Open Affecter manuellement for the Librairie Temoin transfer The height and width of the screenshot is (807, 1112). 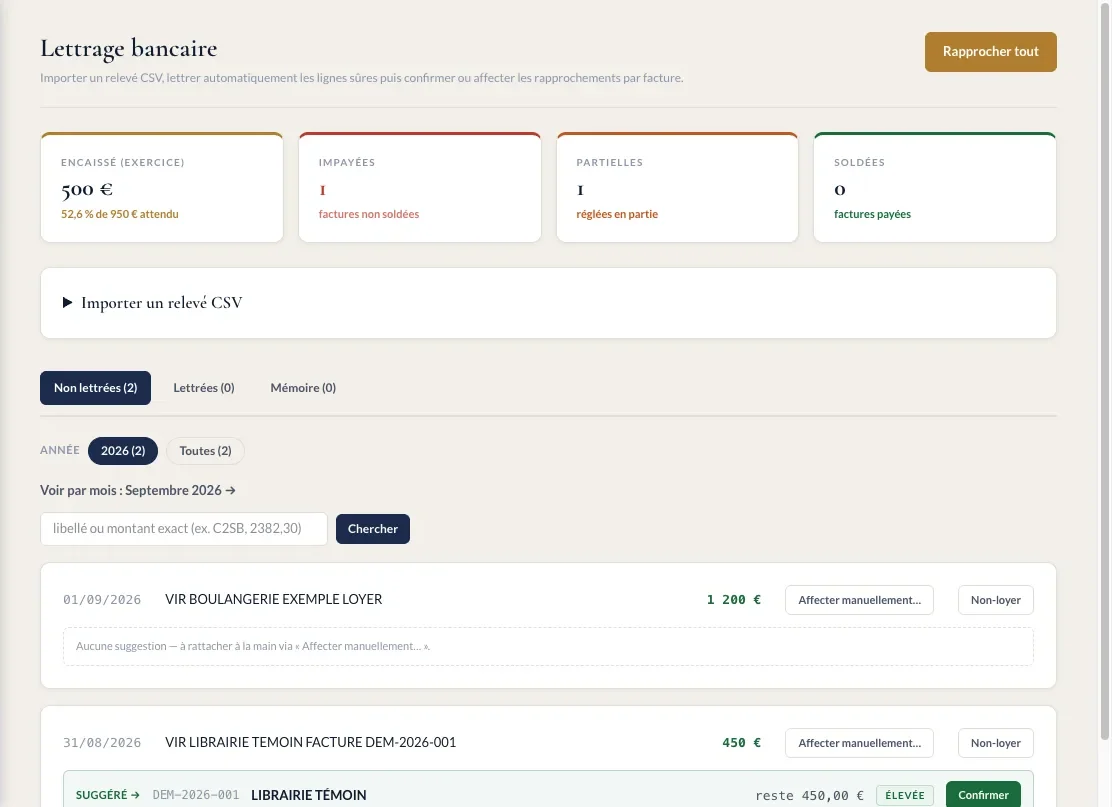(859, 743)
